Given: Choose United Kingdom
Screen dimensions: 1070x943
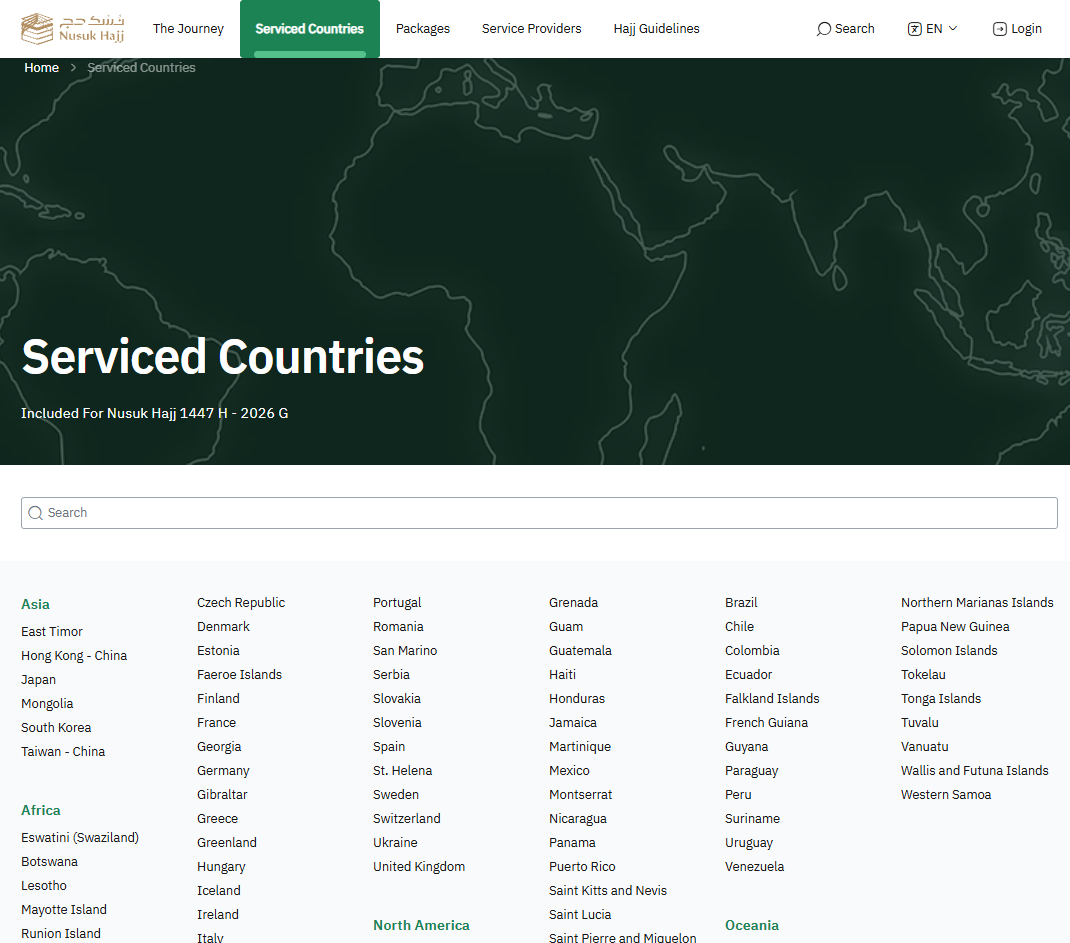Looking at the screenshot, I should 419,867.
